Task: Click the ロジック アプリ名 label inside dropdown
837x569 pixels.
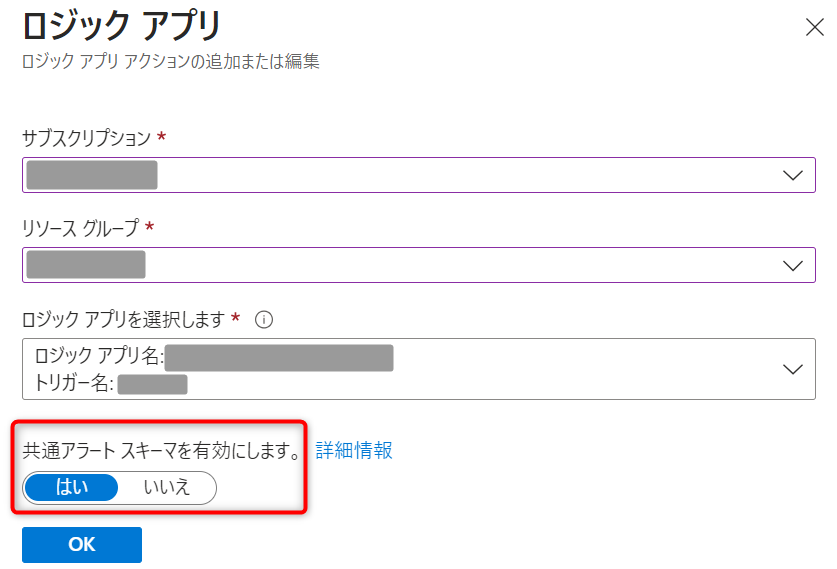Action: pos(99,355)
